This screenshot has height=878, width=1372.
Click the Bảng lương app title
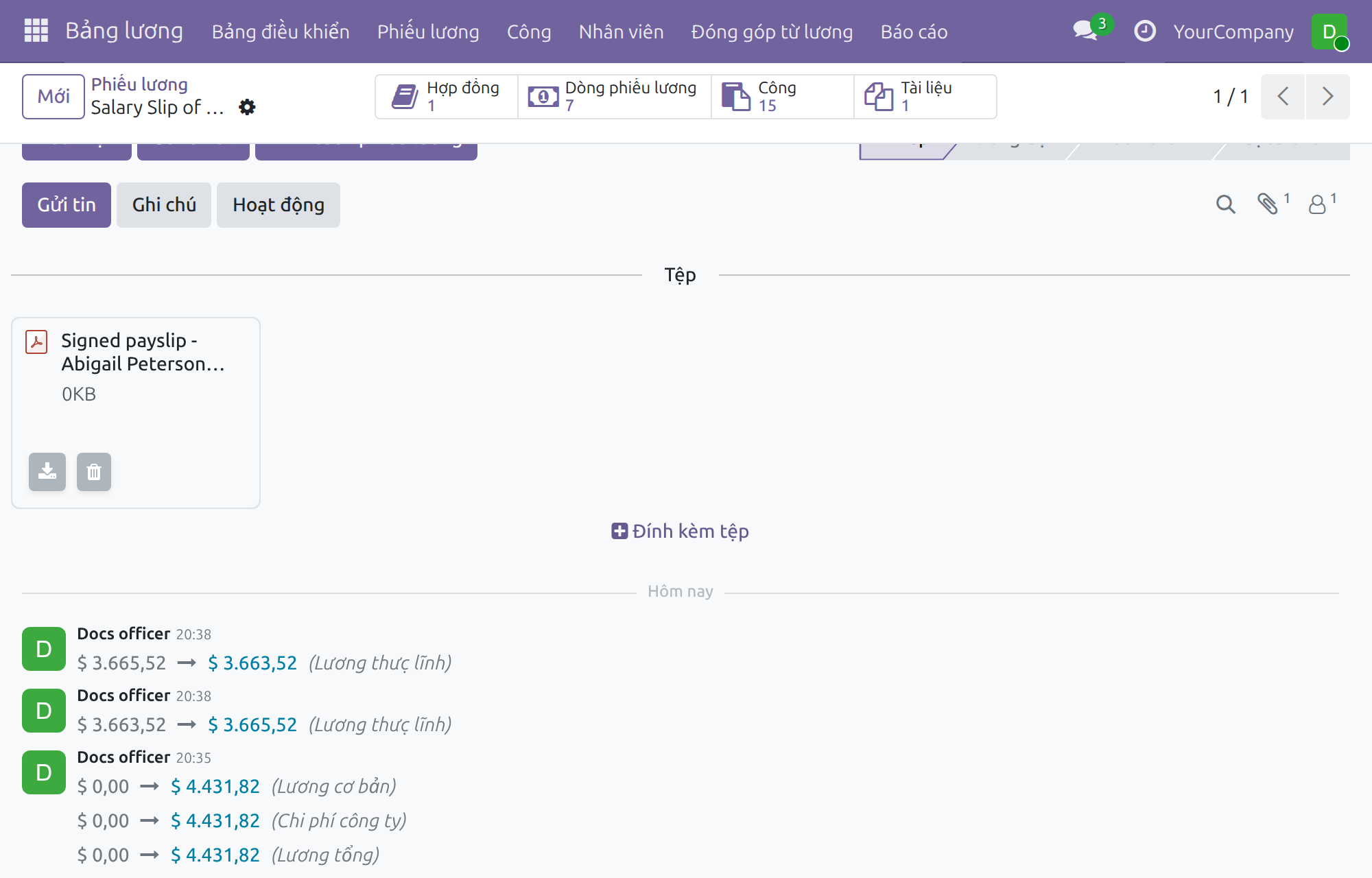(124, 31)
